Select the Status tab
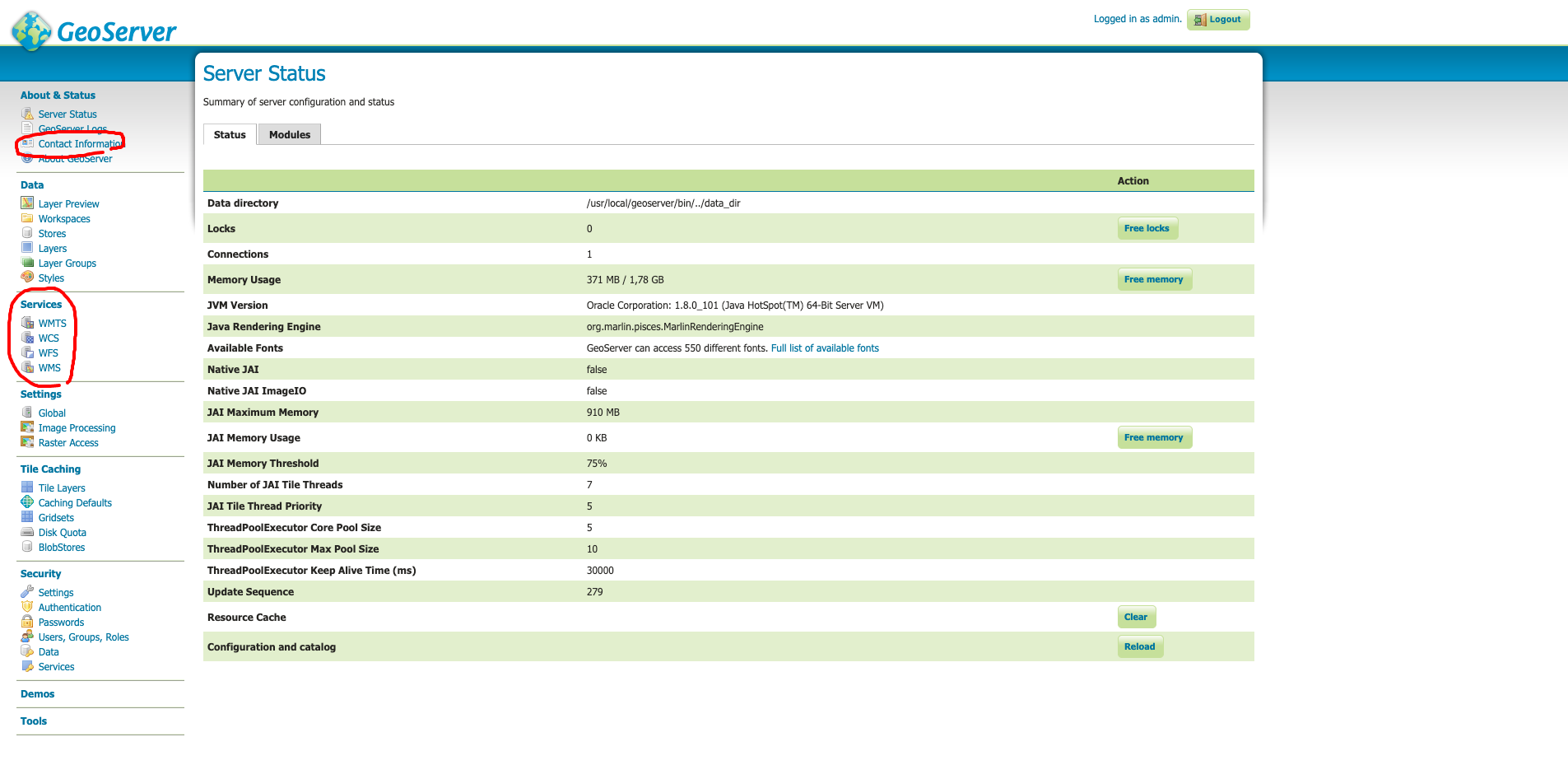 230,134
